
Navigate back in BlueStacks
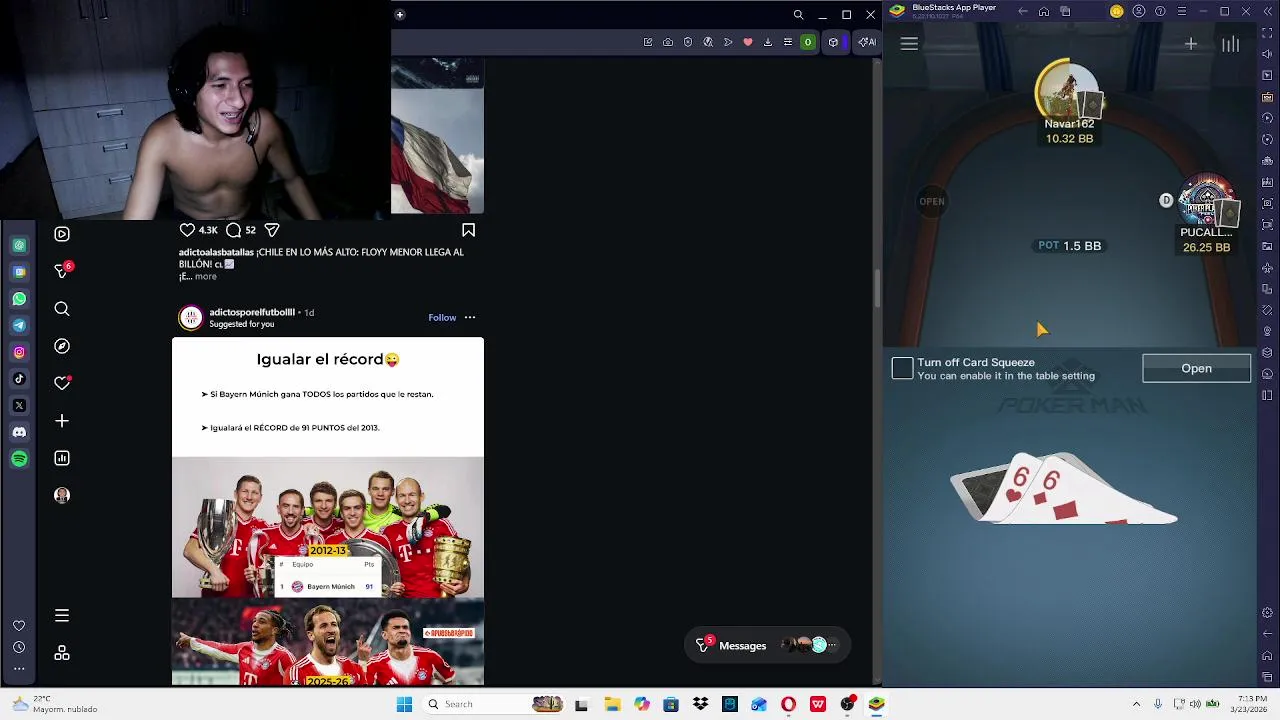(x=1023, y=11)
